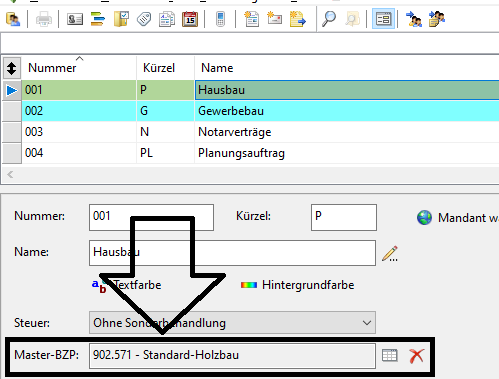This screenshot has width=499, height=379.
Task: Click the magnifying glass search icon
Action: click(x=329, y=19)
